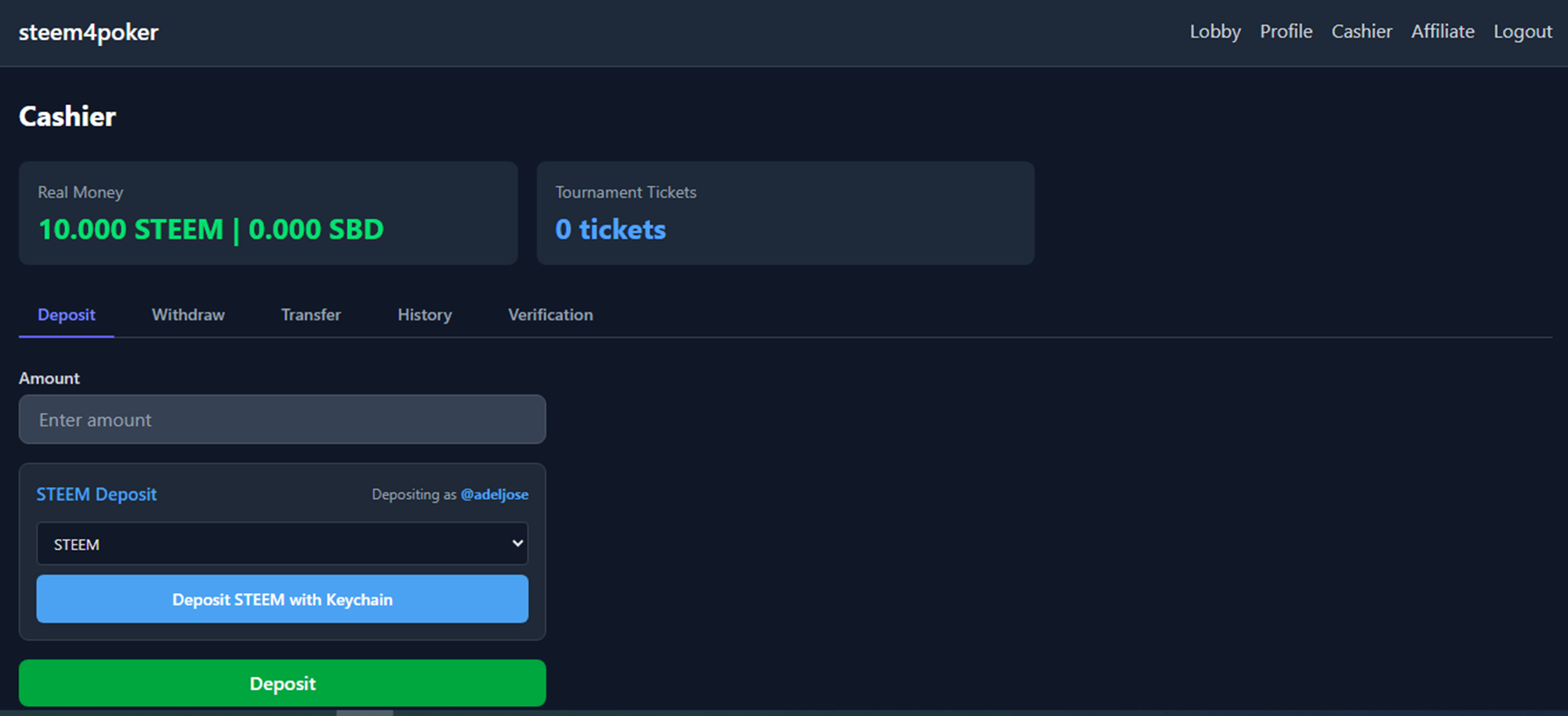Click Logout in the navbar

pyautogui.click(x=1523, y=31)
